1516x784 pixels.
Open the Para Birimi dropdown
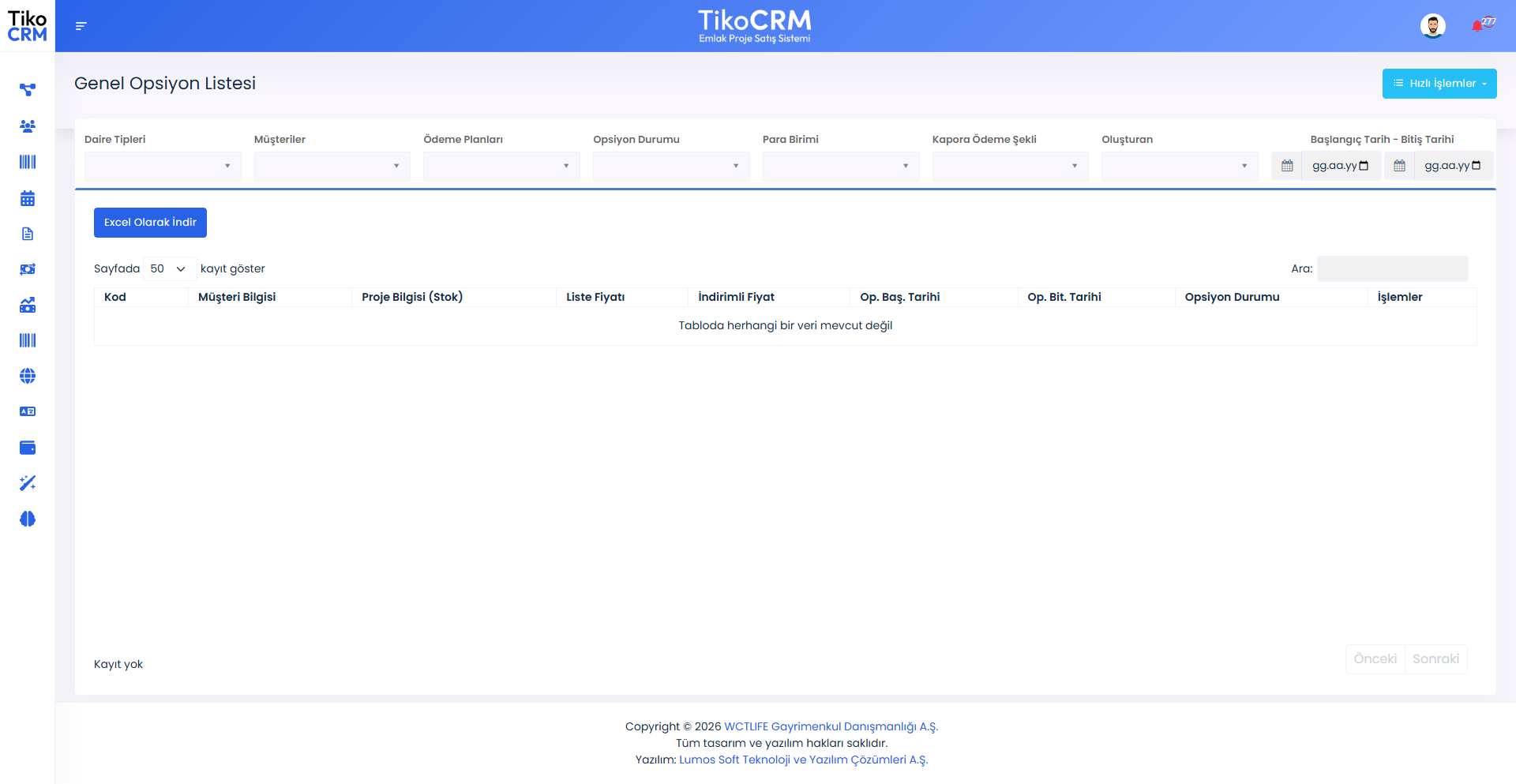click(x=840, y=166)
